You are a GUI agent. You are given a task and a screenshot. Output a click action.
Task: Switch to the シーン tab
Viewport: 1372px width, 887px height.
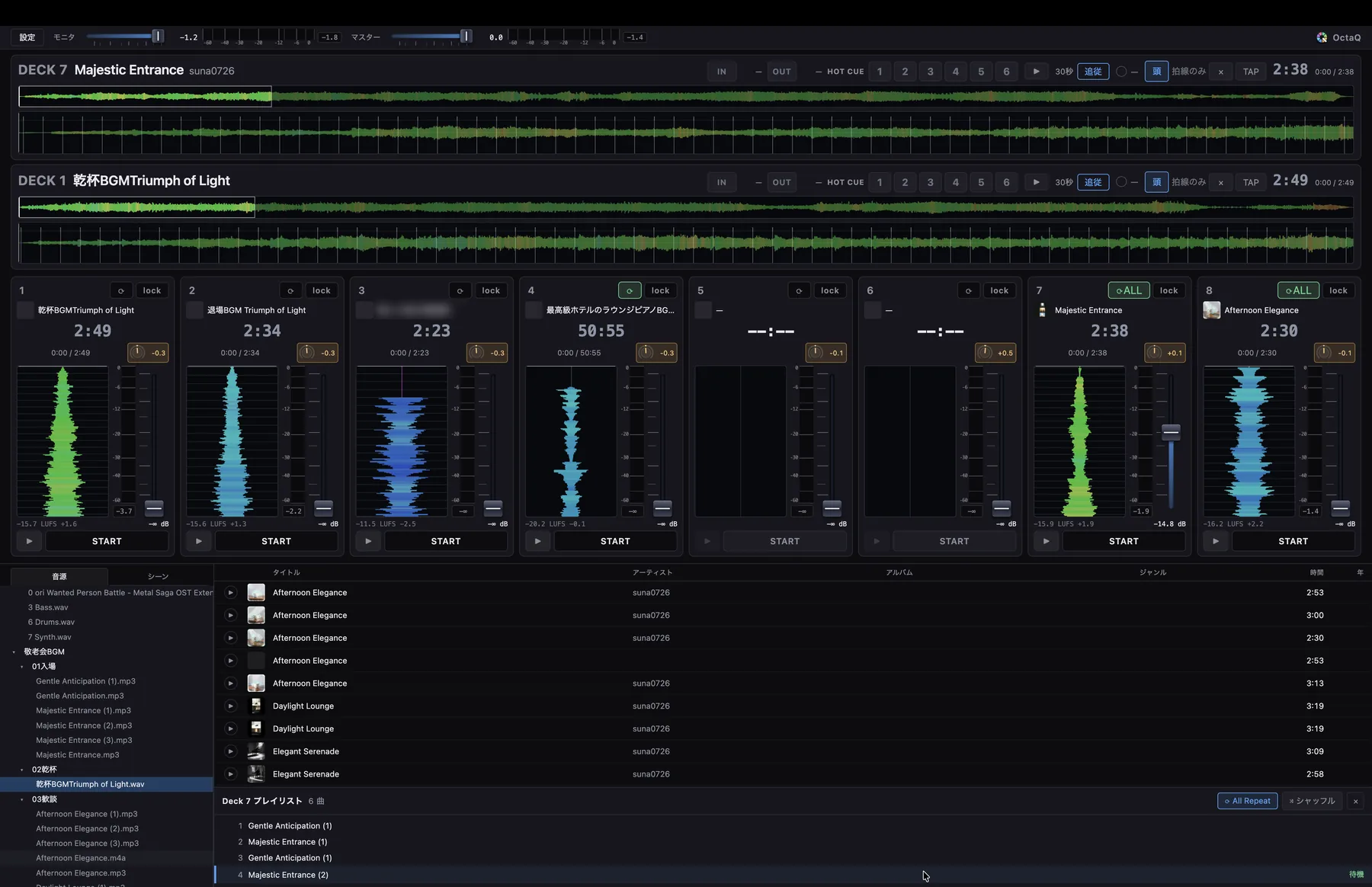[x=158, y=576]
